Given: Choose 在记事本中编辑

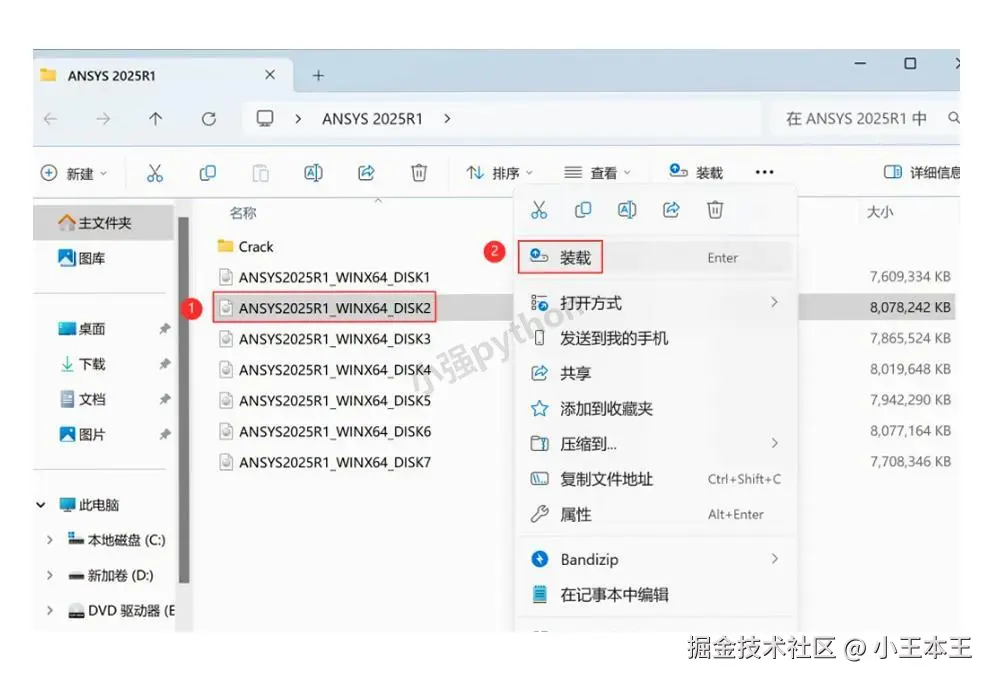Looking at the screenshot, I should [x=655, y=595].
